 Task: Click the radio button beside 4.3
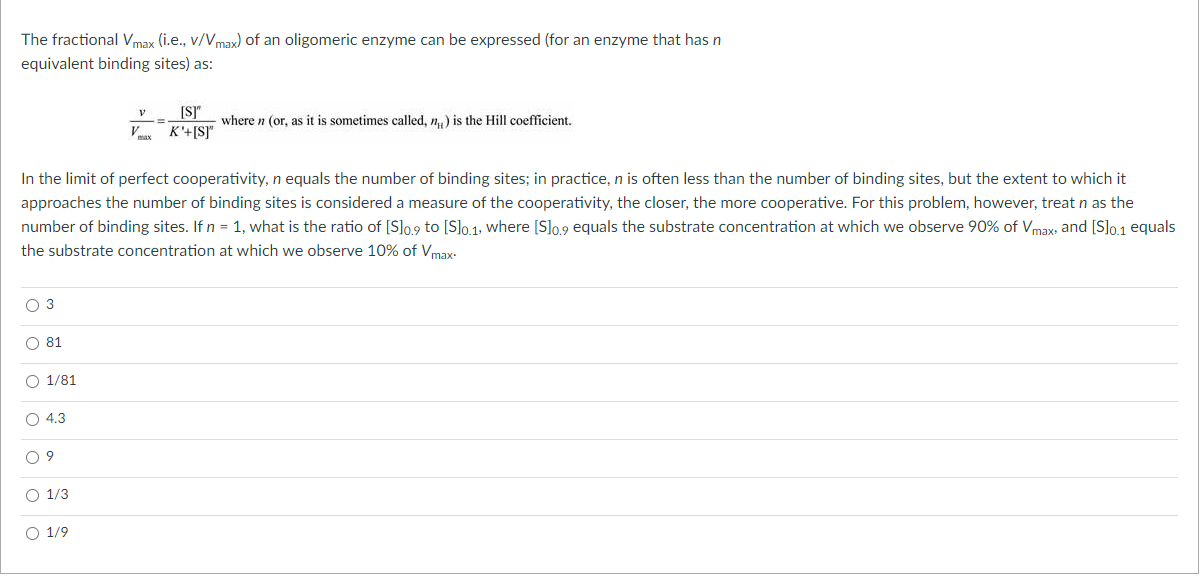pos(33,418)
